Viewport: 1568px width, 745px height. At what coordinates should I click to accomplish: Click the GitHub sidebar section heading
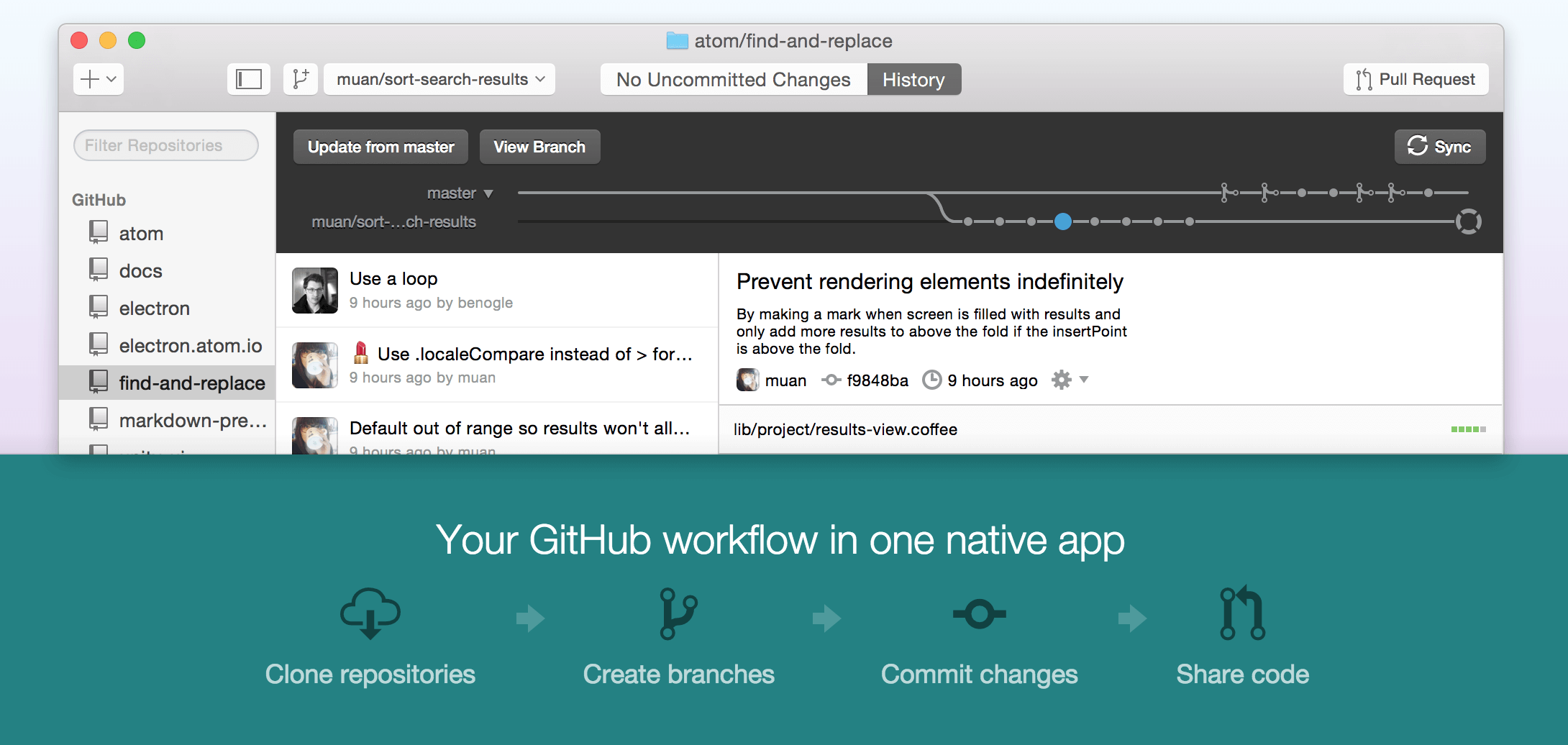coord(99,200)
